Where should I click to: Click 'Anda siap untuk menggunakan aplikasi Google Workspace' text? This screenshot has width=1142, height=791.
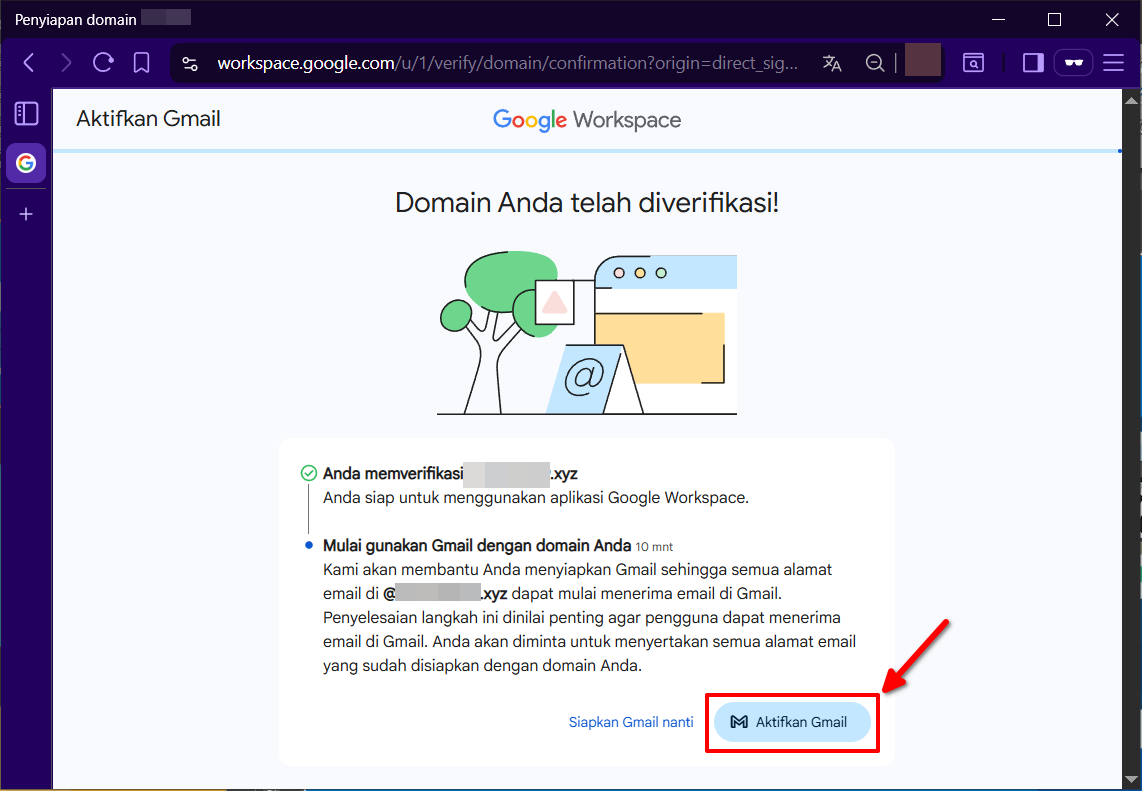pyautogui.click(x=536, y=497)
